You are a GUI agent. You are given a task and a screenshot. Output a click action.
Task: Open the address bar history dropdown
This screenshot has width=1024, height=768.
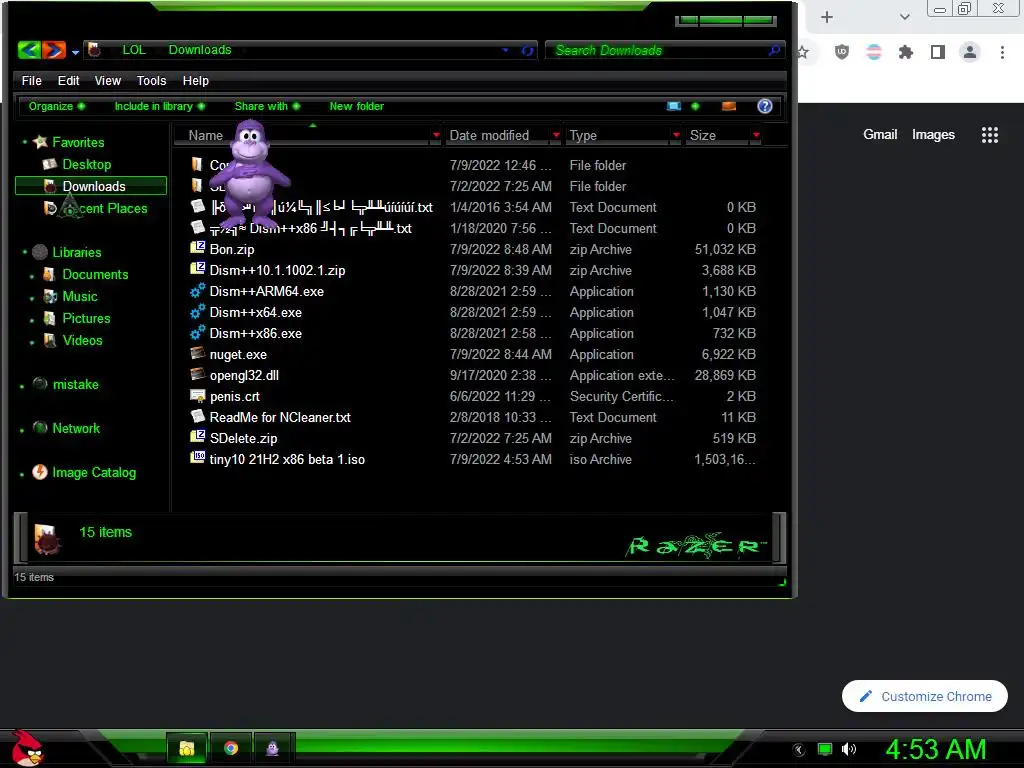505,50
